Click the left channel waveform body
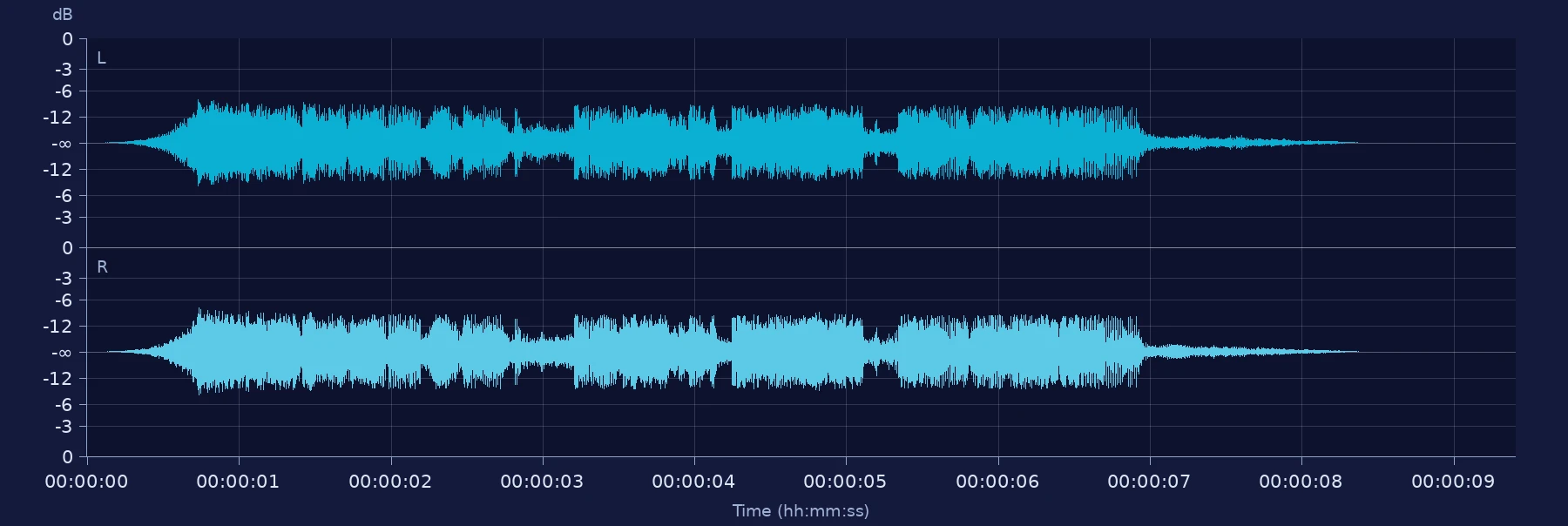Screen dimensions: 1568x526 pyautogui.click(x=662, y=143)
